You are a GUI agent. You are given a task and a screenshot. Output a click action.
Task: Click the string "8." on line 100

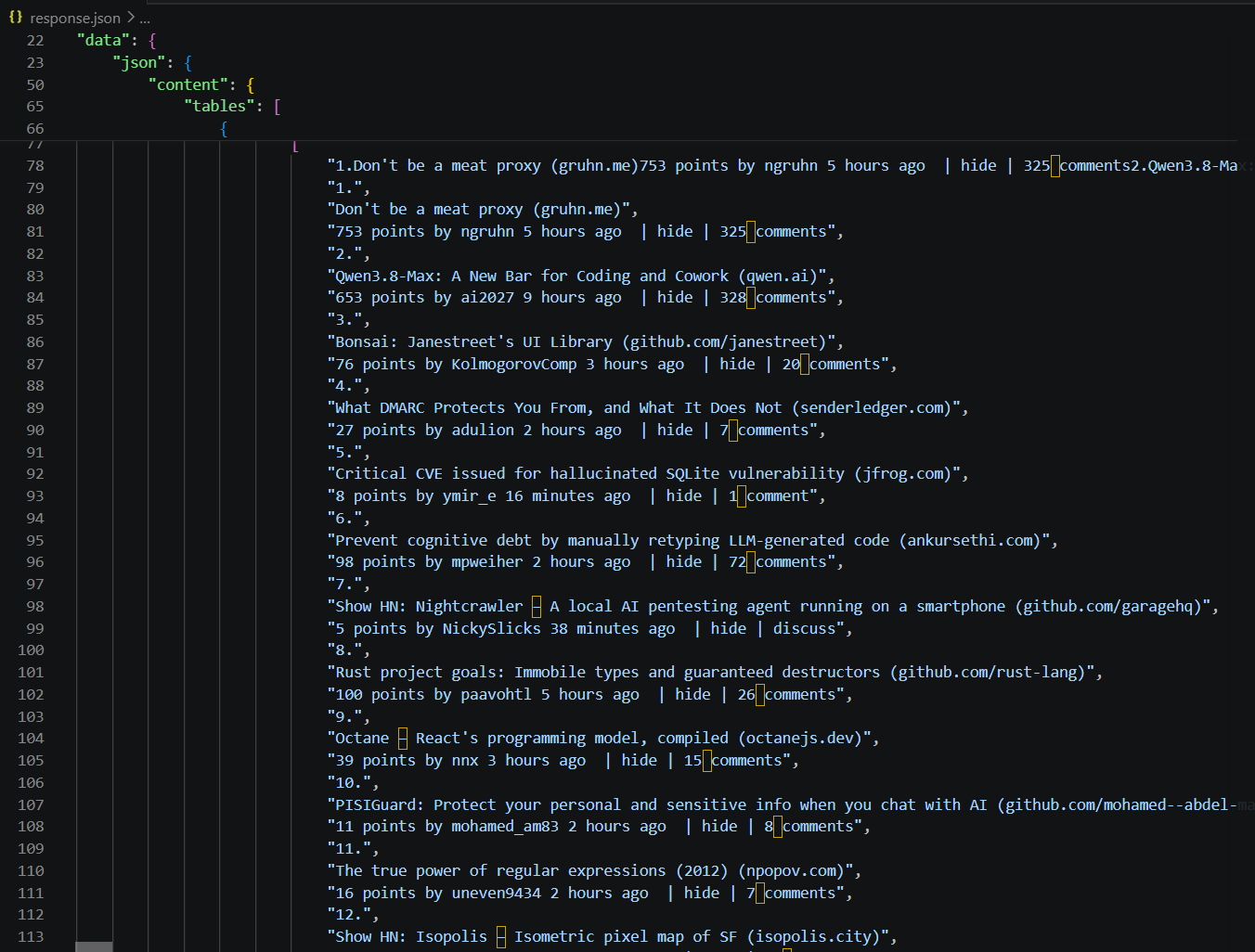[x=349, y=650]
